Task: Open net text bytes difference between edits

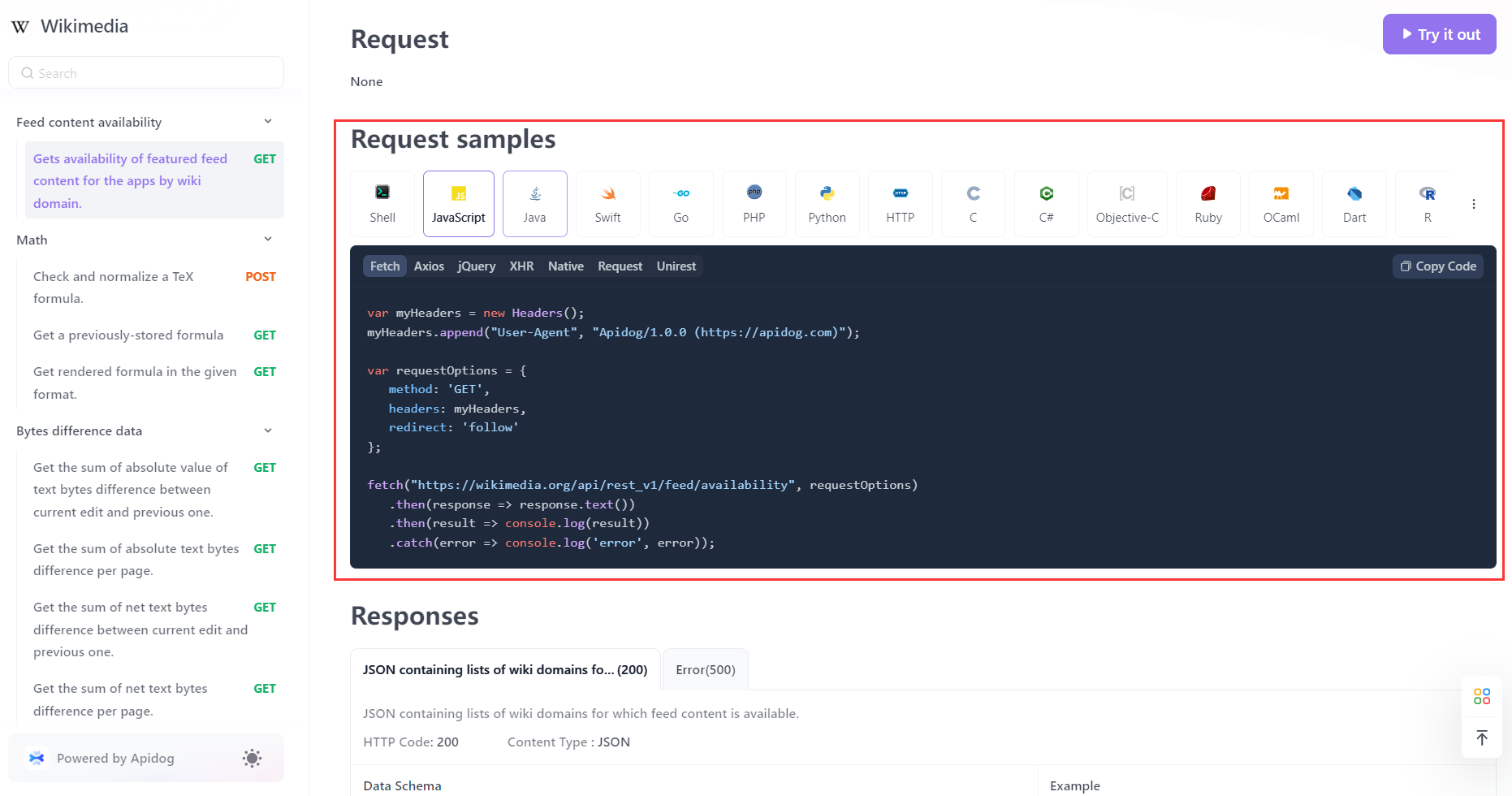Action: 154,629
